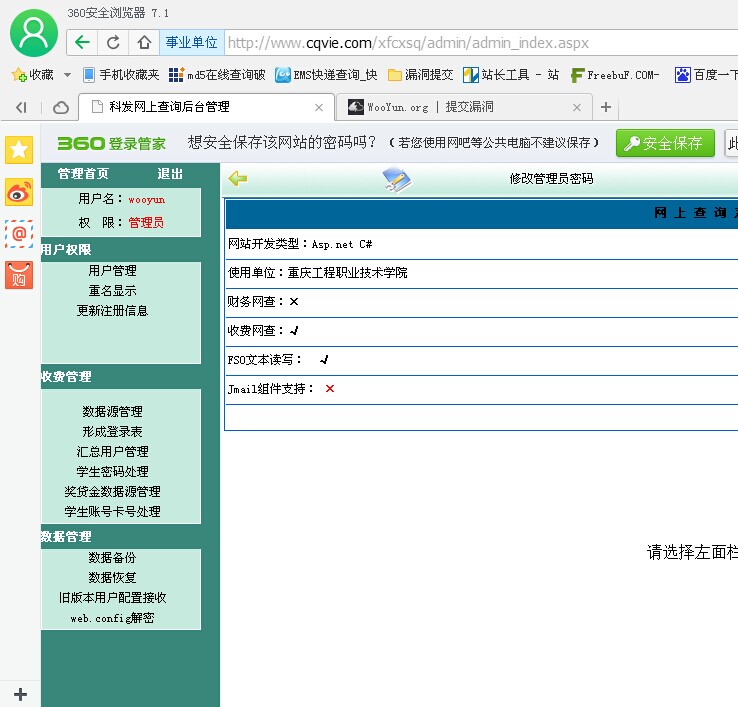Image resolution: width=738 pixels, height=707 pixels.
Task: Open sidebar favorites star icon
Action: [19, 150]
